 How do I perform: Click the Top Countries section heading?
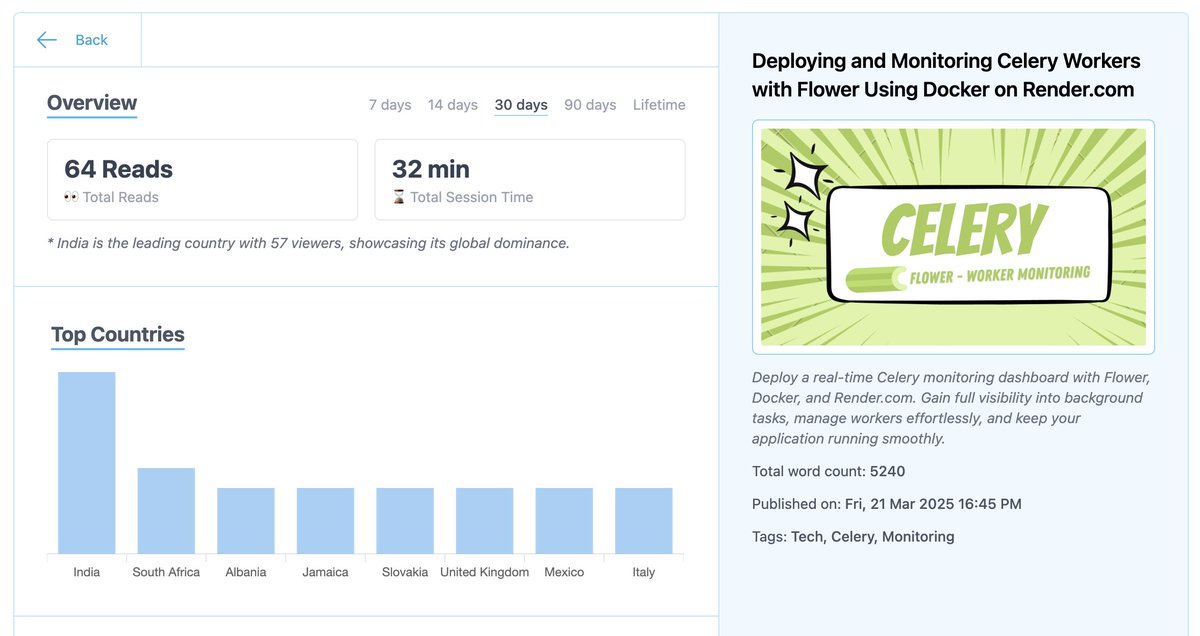click(x=117, y=334)
